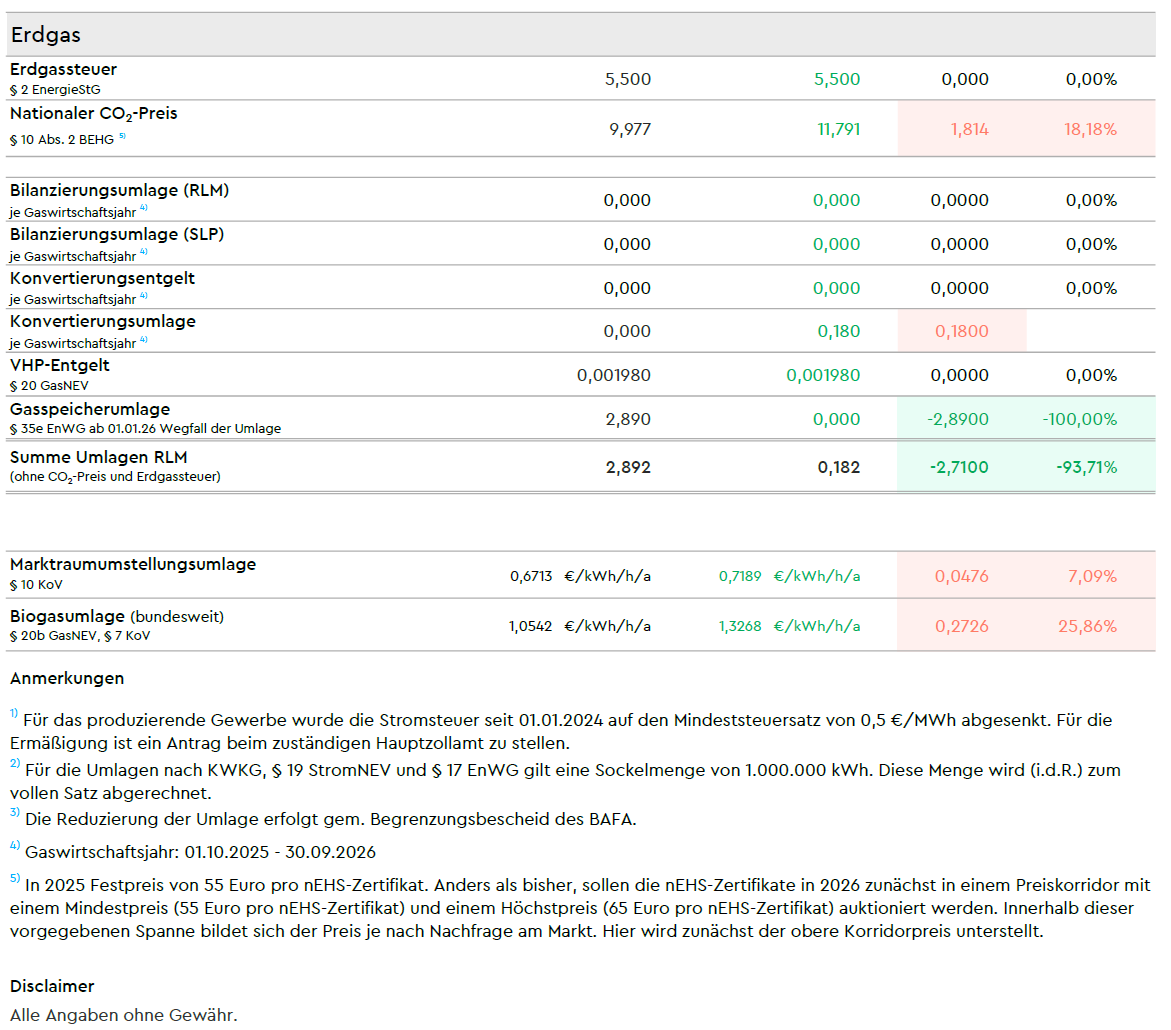Click the Erdgas section header
Image resolution: width=1171 pixels, height=1030 pixels.
(46, 35)
